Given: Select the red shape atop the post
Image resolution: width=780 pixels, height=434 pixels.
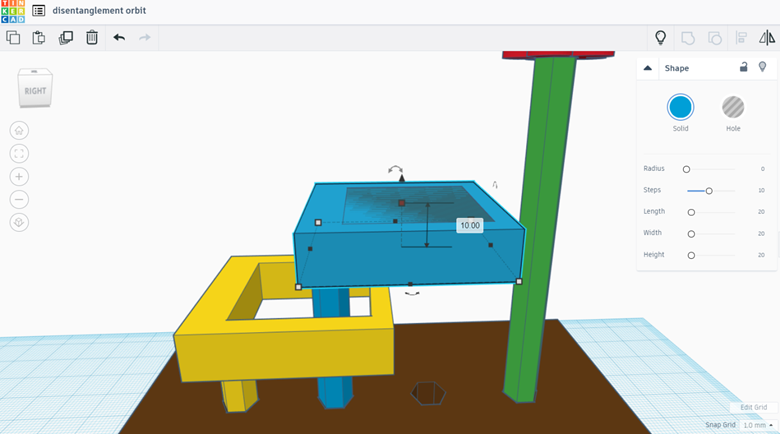Looking at the screenshot, I should tap(558, 54).
